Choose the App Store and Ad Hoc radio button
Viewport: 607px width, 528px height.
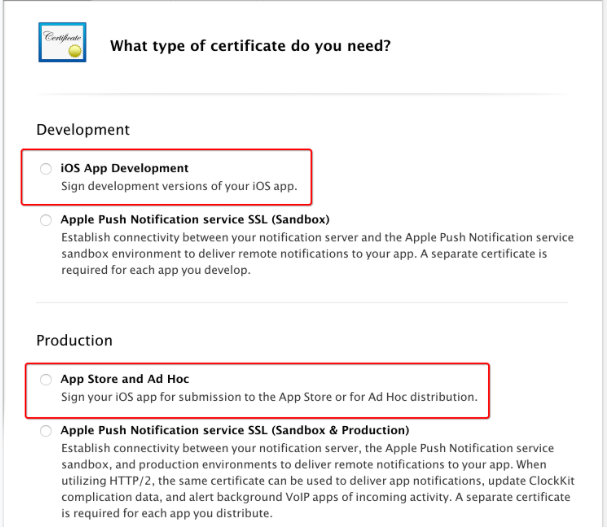click(46, 379)
